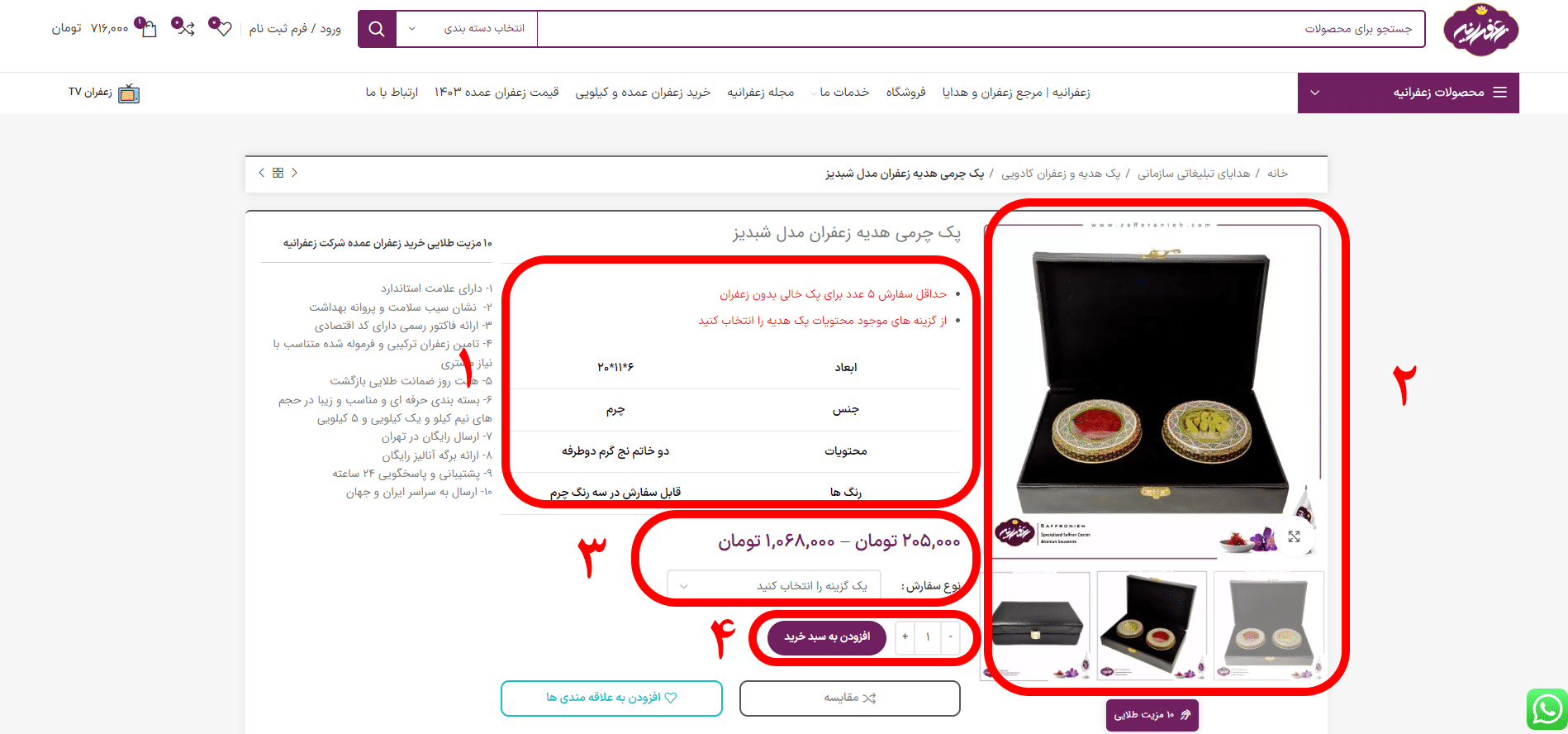Viewport: 1568px width, 734px height.
Task: Click افزودن به علاقه مندی ها button
Action: point(611,698)
